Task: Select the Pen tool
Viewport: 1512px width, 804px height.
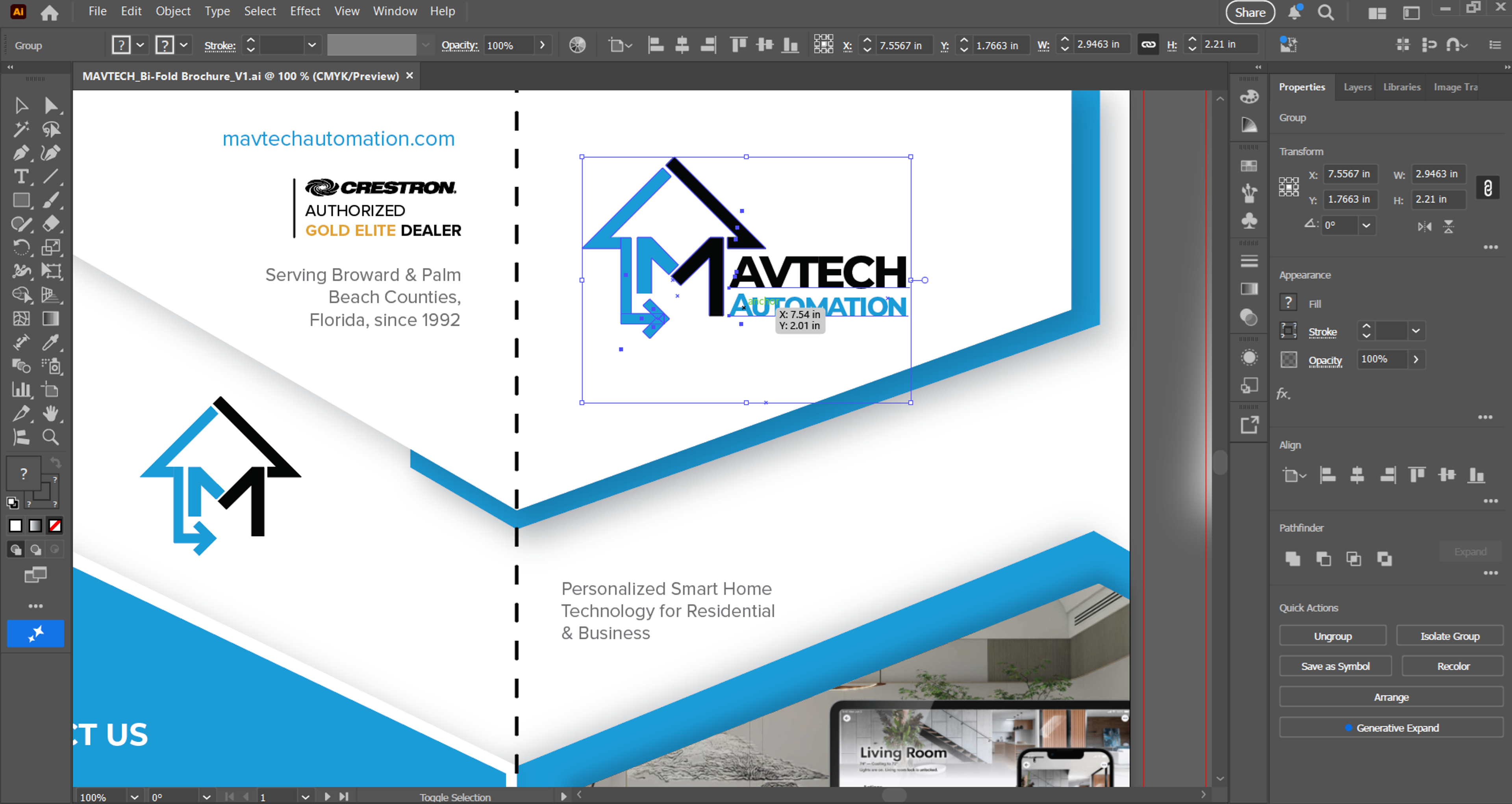Action: click(x=21, y=153)
